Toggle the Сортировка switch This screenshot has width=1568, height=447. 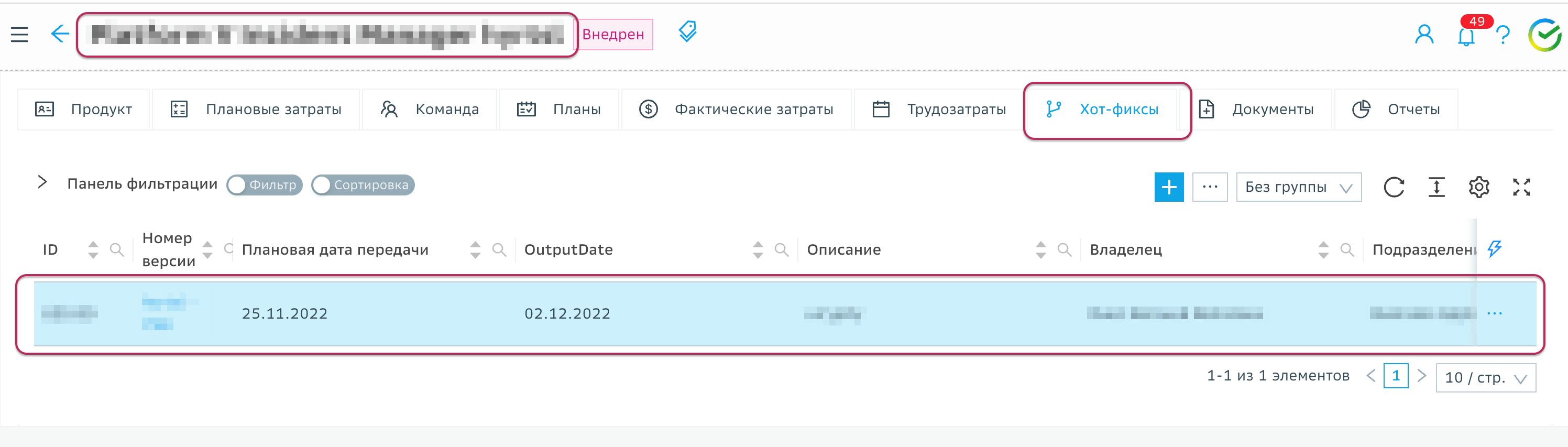click(x=363, y=185)
